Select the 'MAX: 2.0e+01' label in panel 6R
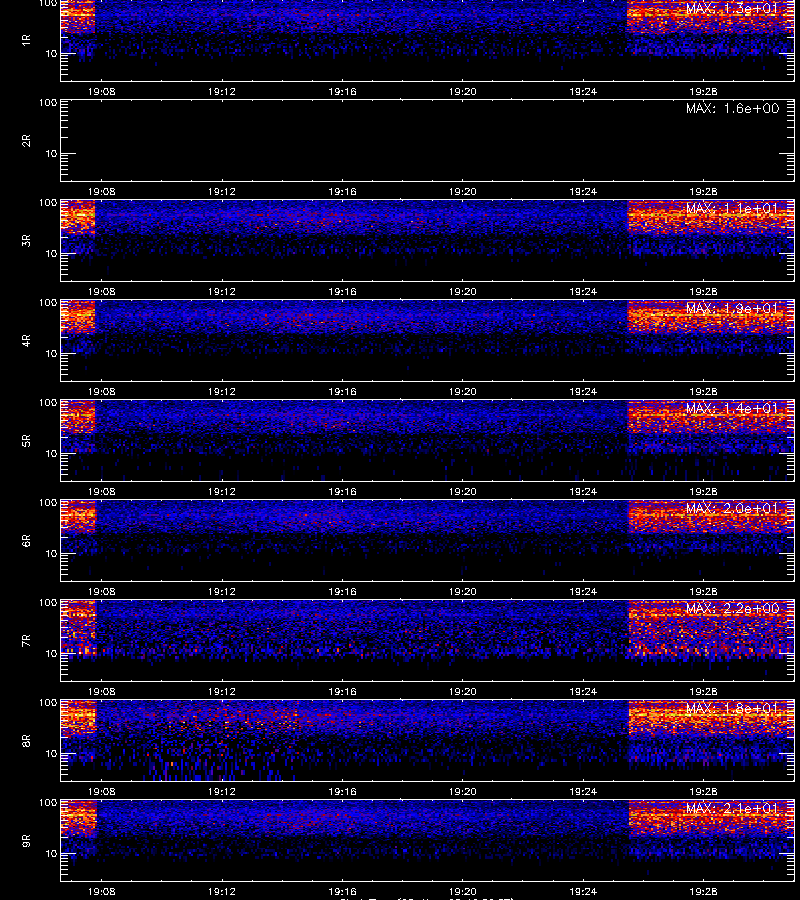Viewport: 800px width, 900px height. coord(732,508)
